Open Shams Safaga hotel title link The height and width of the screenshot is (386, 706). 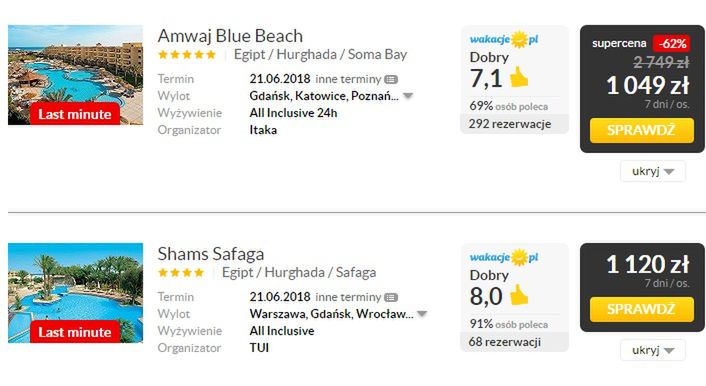coord(211,254)
